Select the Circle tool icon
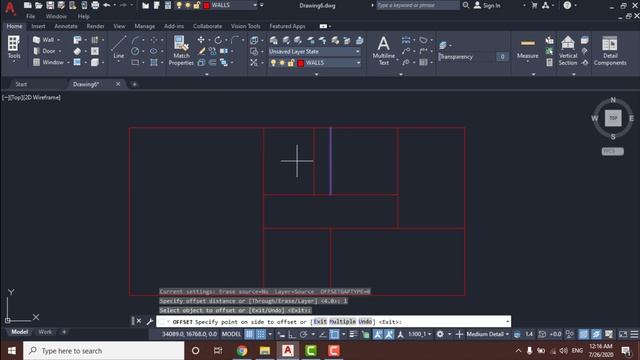640x360 pixels. [135, 51]
